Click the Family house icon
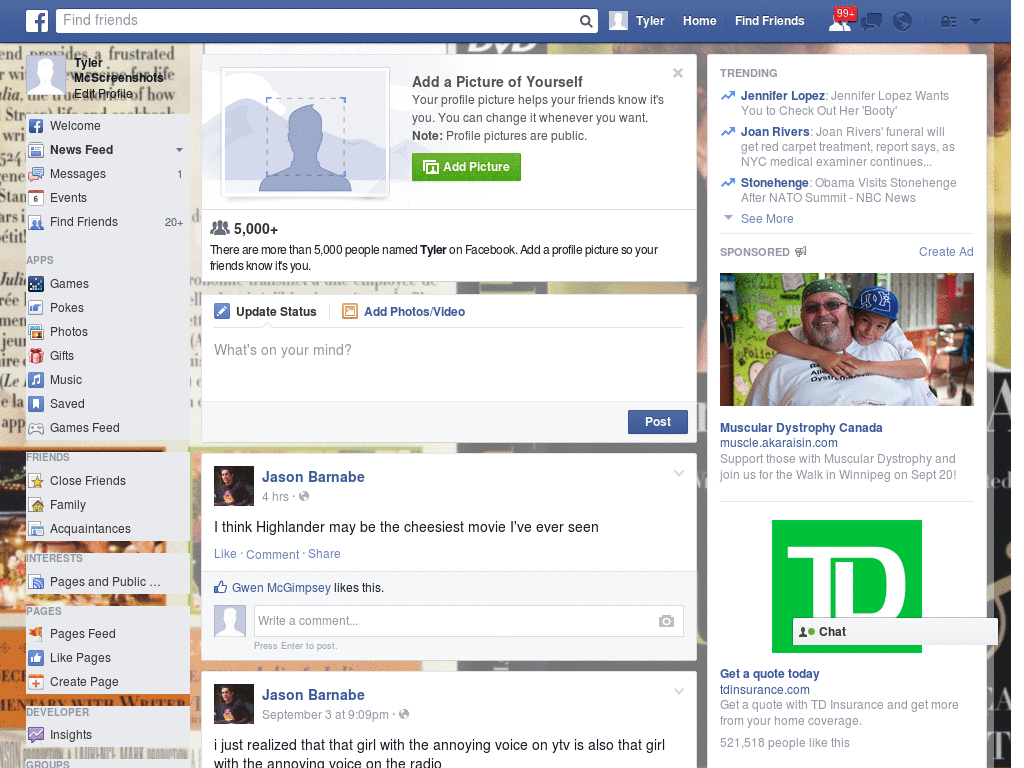The image size is (1024, 768). 37,505
